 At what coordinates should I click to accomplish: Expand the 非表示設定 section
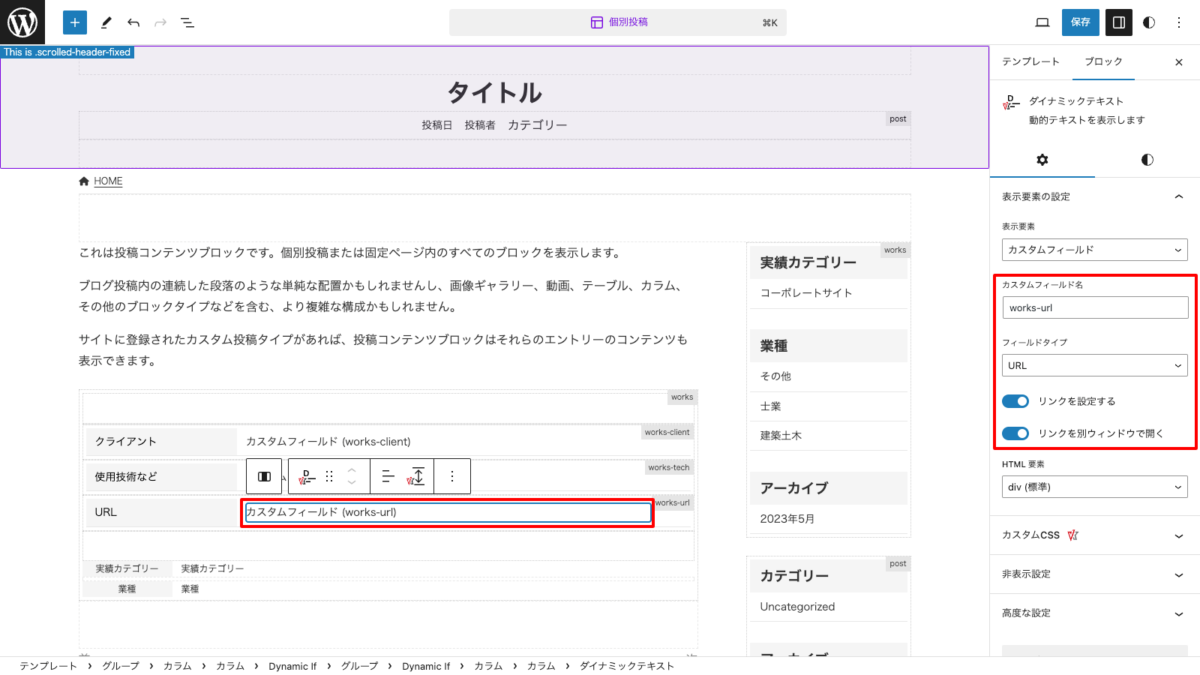coord(1095,574)
